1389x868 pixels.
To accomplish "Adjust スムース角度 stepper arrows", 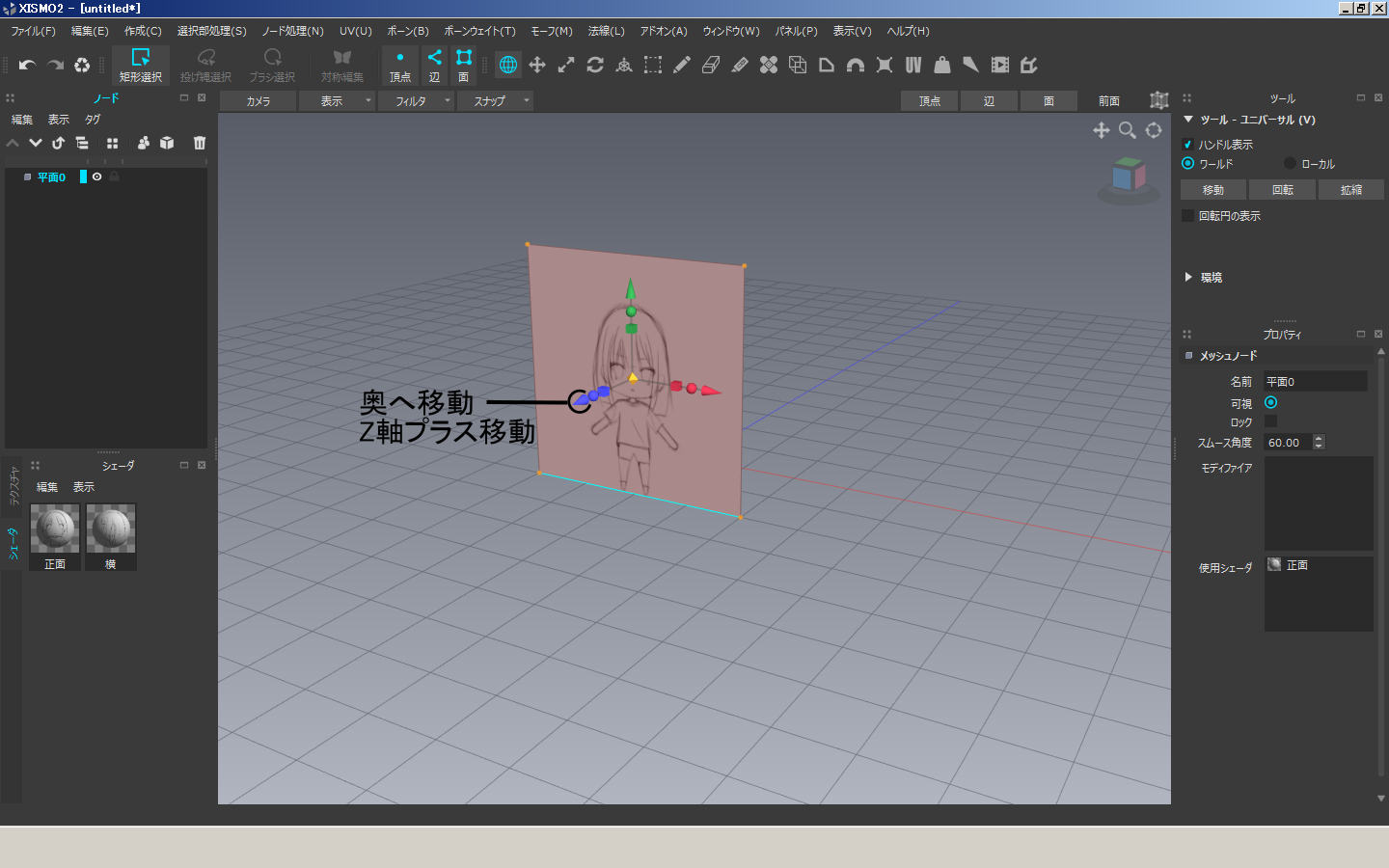I will tap(1319, 442).
